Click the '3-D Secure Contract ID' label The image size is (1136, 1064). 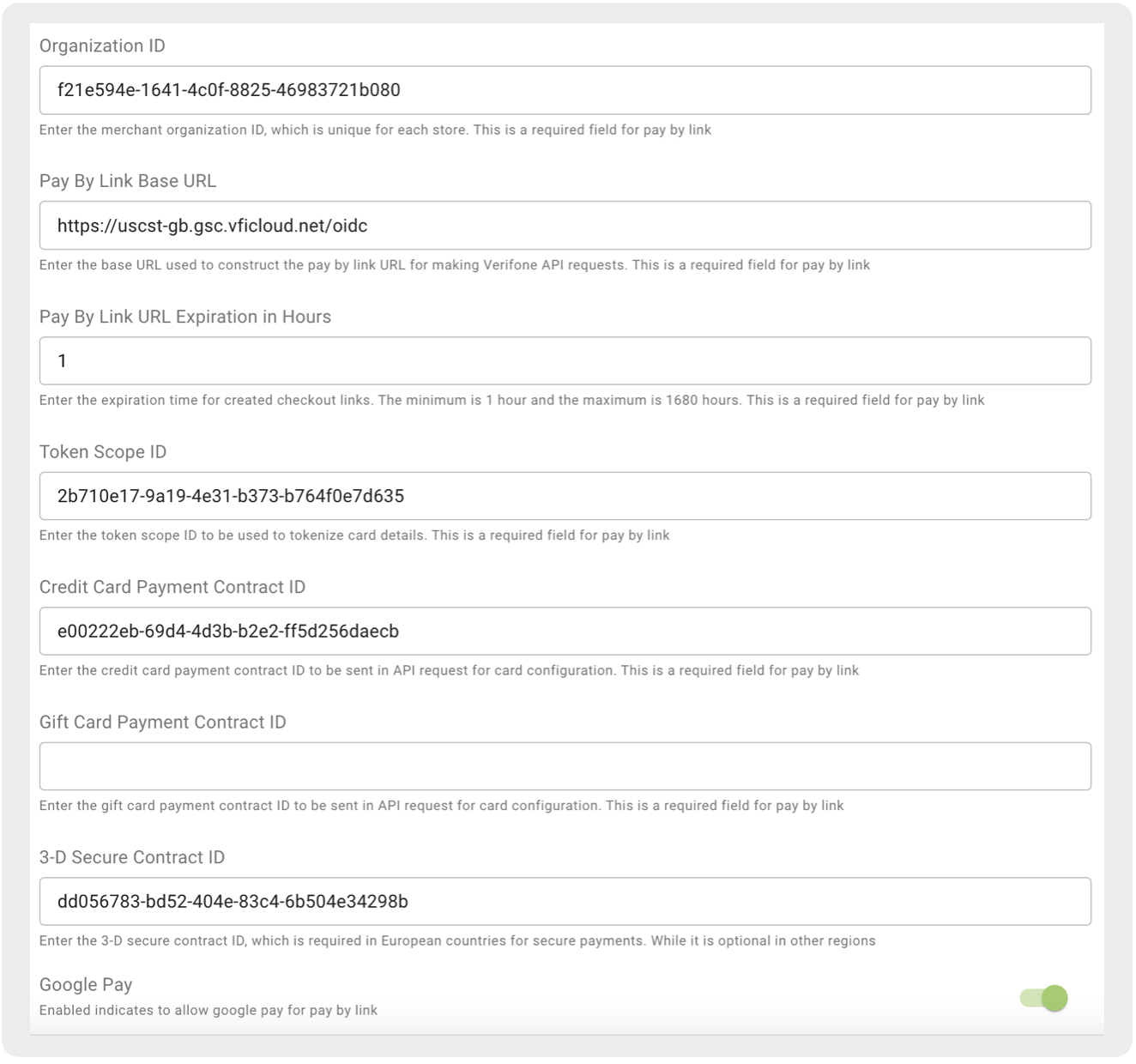point(132,857)
